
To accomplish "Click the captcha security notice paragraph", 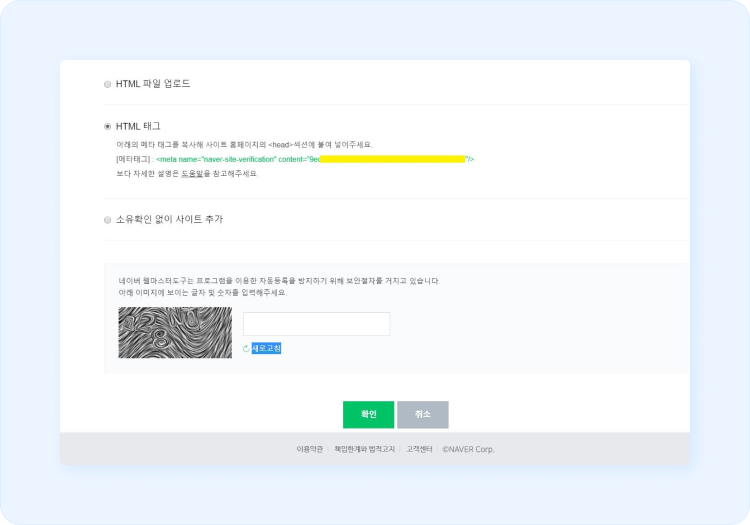I will coord(279,287).
